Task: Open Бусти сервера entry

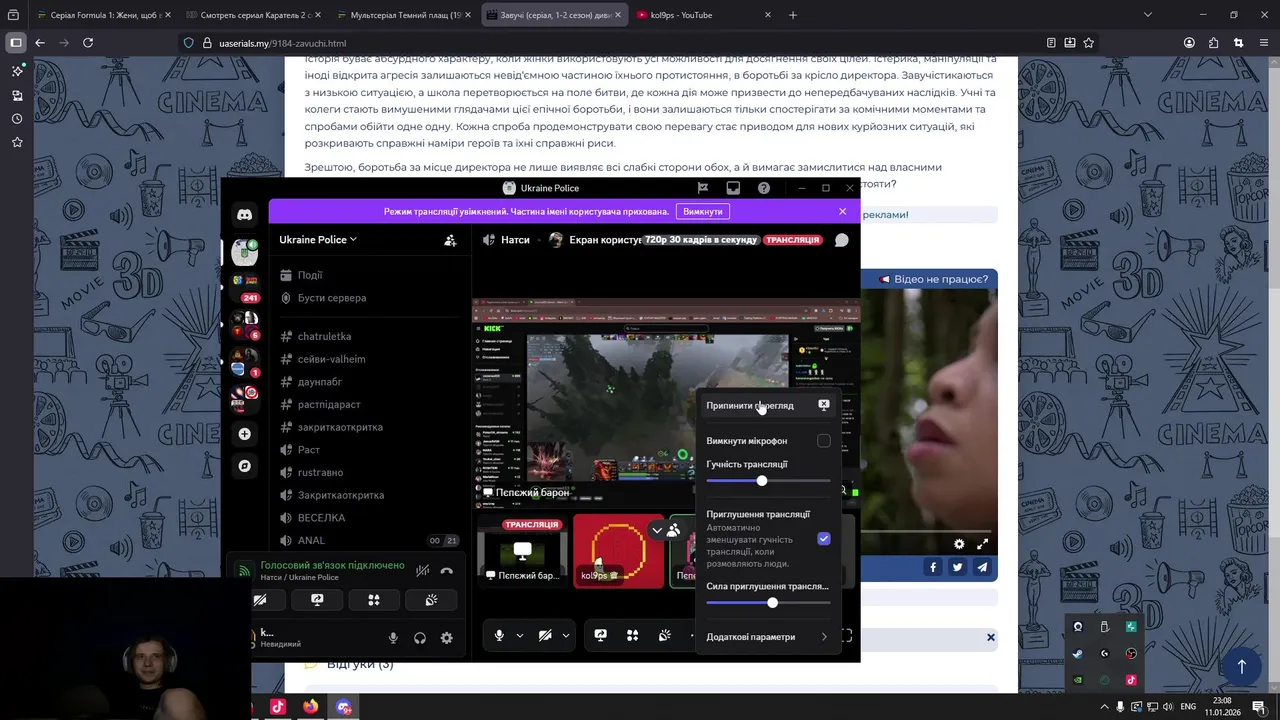Action: click(332, 298)
